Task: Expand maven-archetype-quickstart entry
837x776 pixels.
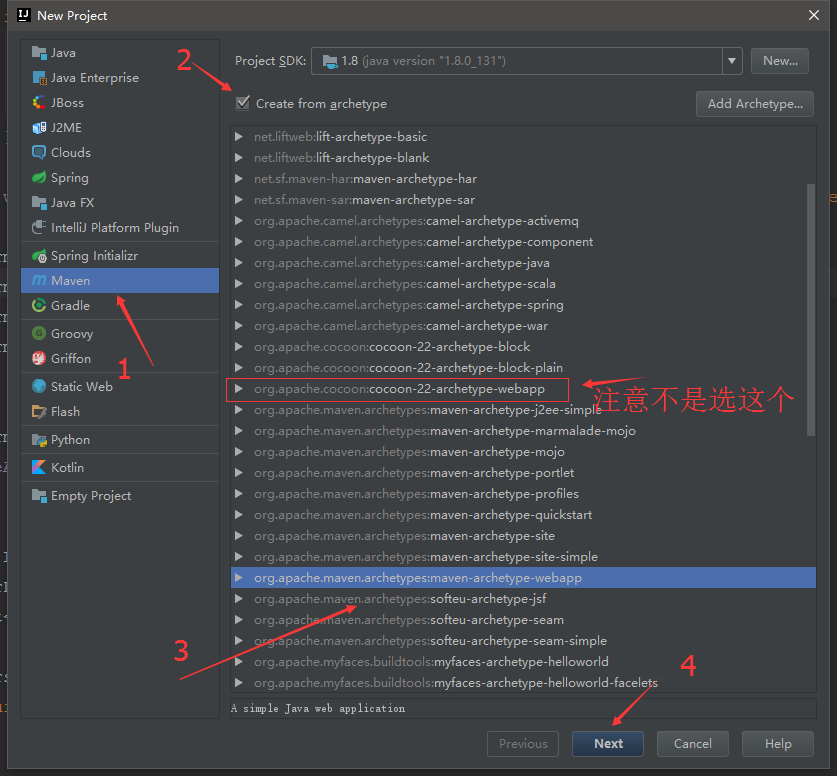Action: point(239,515)
